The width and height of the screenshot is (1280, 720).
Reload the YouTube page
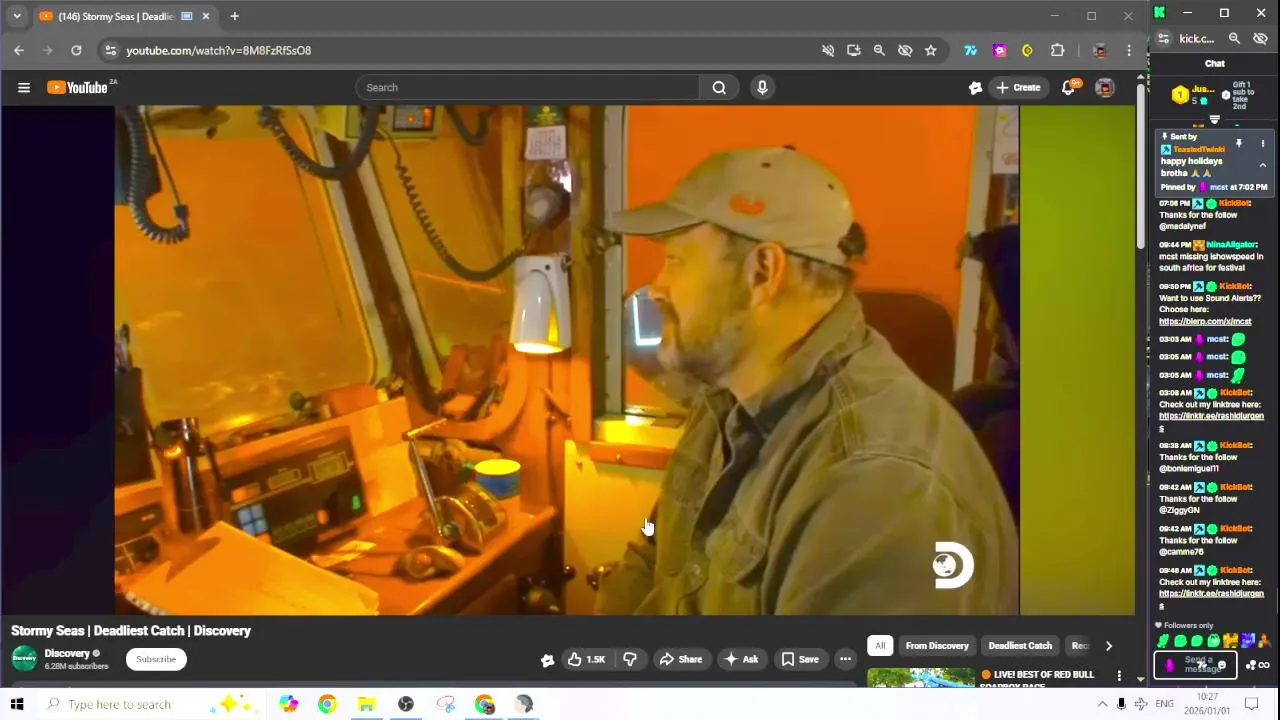coord(76,50)
